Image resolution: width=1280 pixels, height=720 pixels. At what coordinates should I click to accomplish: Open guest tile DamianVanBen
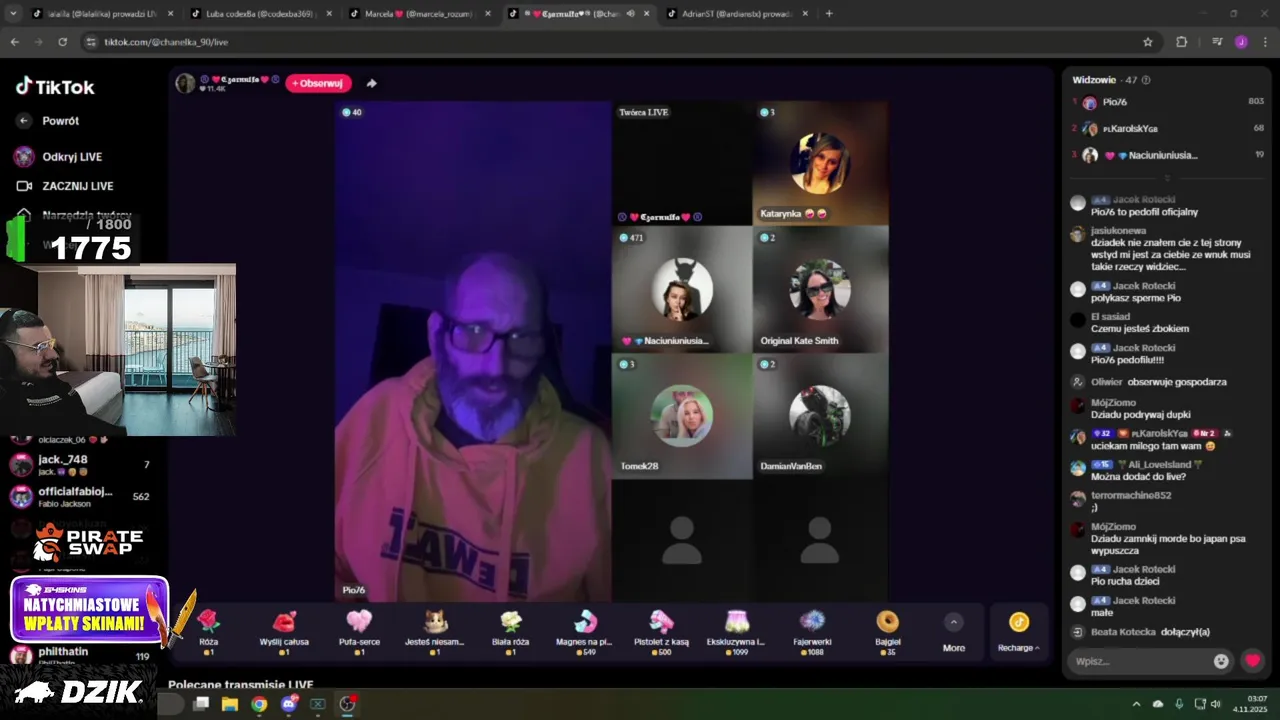[x=820, y=415]
